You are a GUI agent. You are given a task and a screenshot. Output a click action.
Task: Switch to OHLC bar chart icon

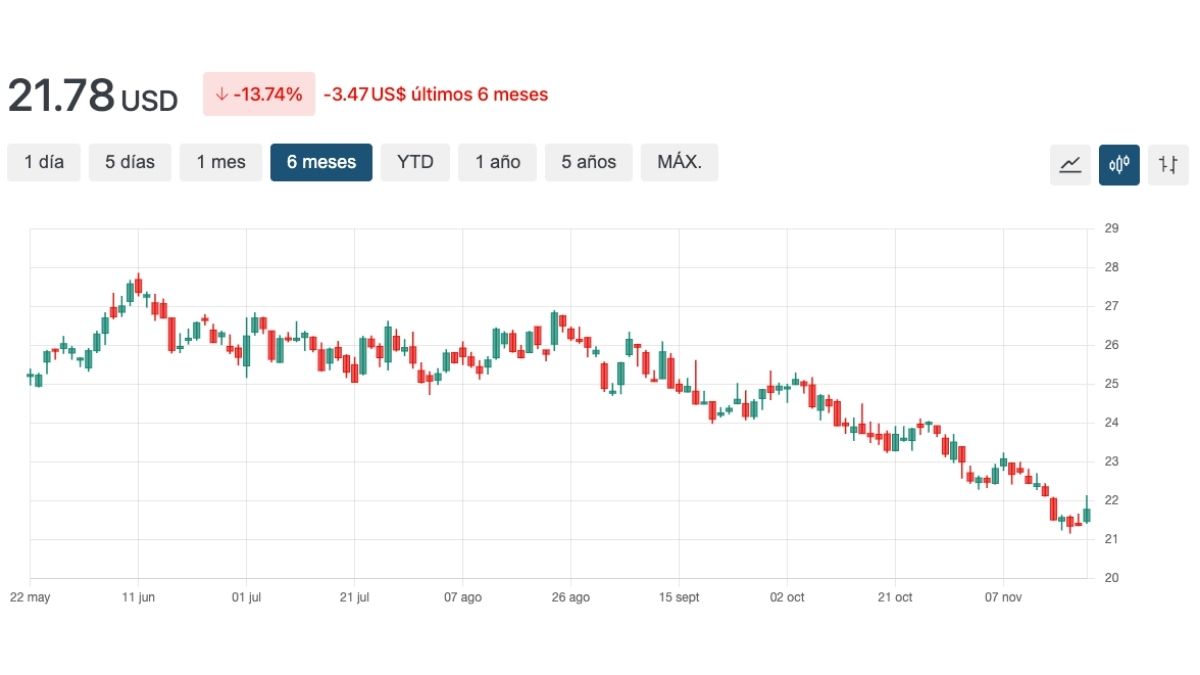pyautogui.click(x=1168, y=164)
